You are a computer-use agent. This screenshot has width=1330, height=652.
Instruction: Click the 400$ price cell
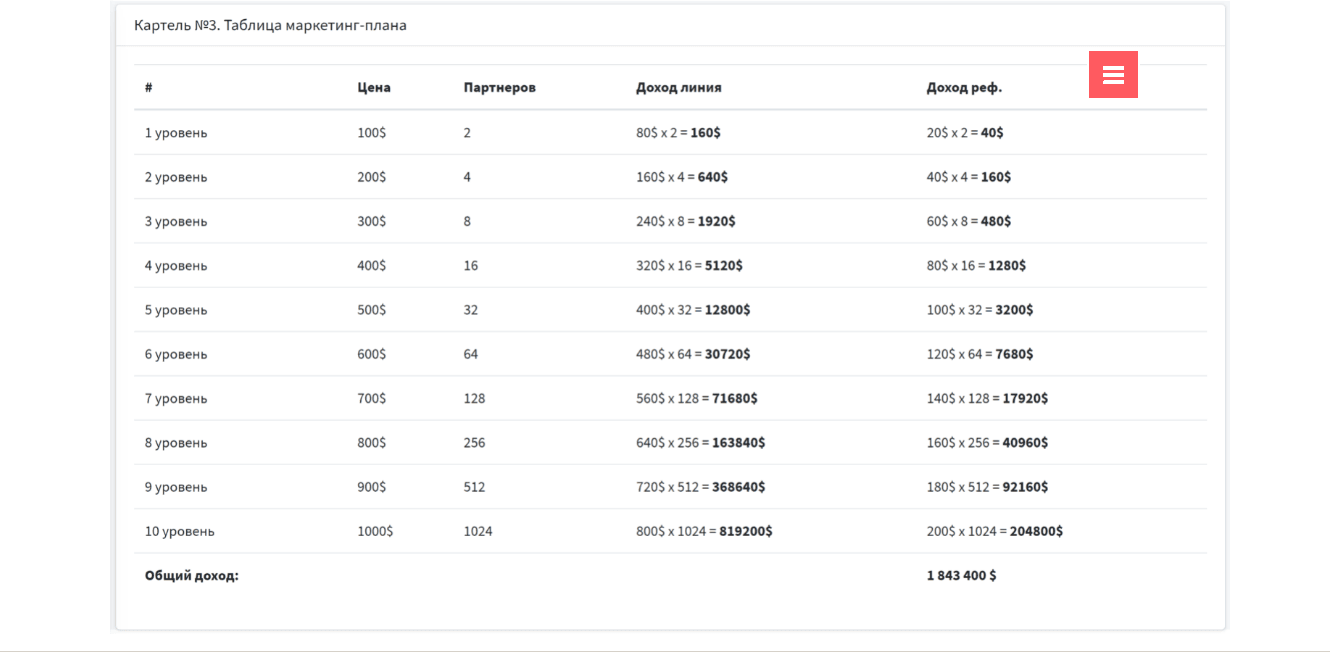click(x=371, y=266)
